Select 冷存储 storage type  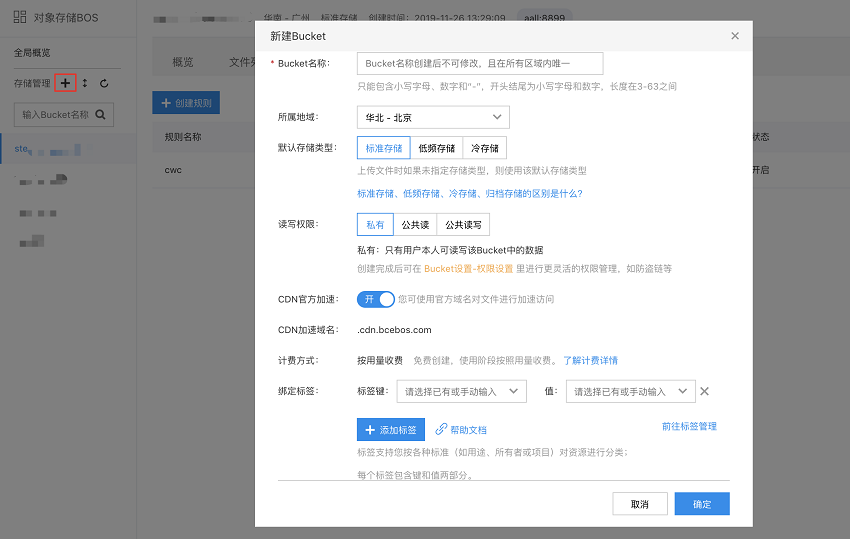(485, 148)
